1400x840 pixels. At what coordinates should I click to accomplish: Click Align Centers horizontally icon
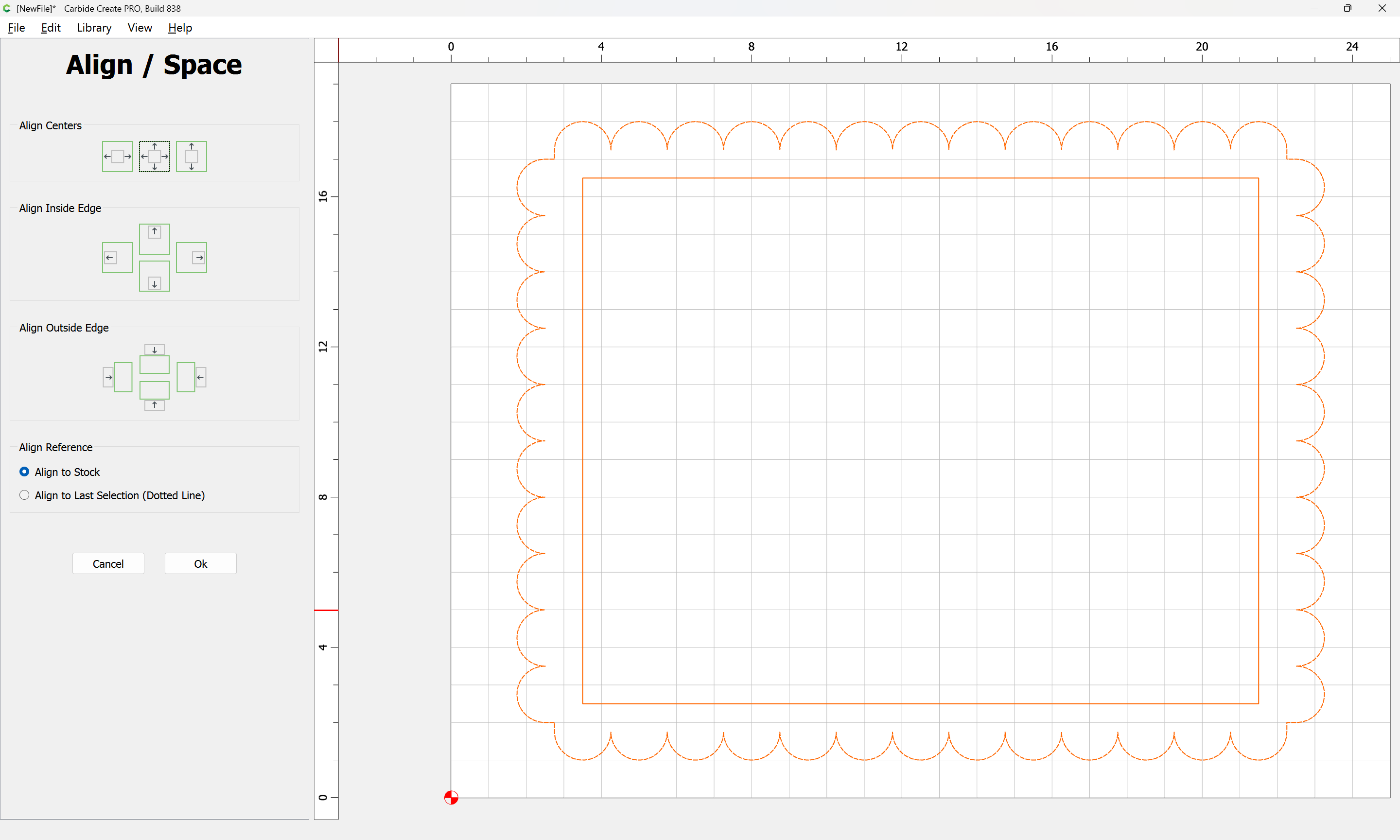(117, 156)
